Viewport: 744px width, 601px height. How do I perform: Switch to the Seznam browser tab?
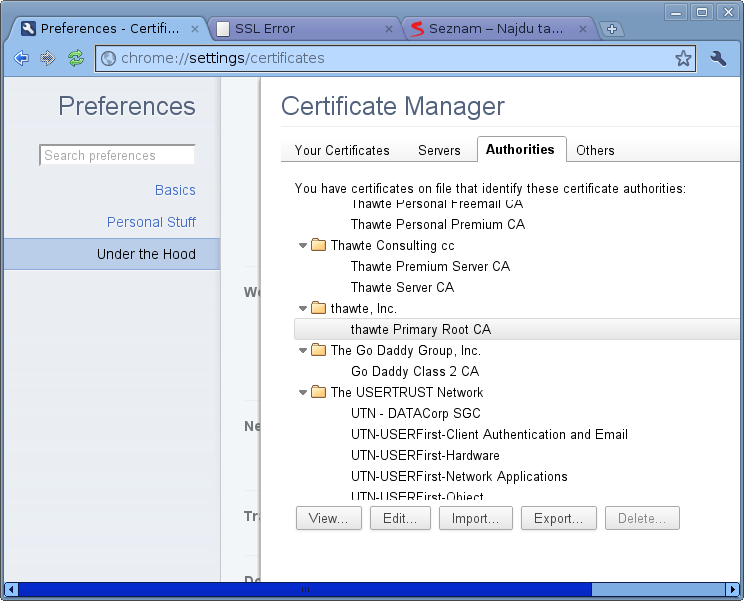click(496, 29)
